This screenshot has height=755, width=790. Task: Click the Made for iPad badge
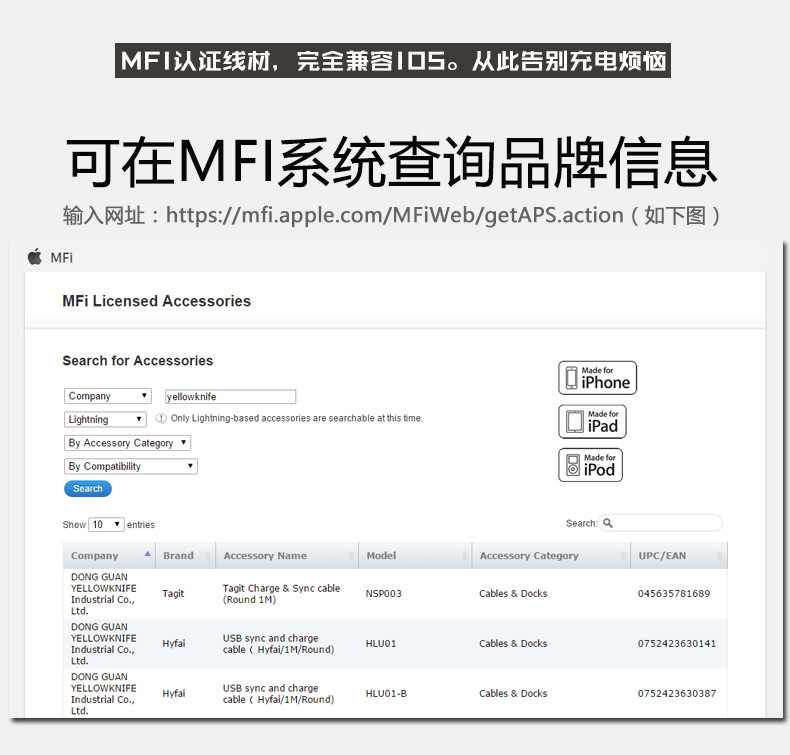click(592, 422)
